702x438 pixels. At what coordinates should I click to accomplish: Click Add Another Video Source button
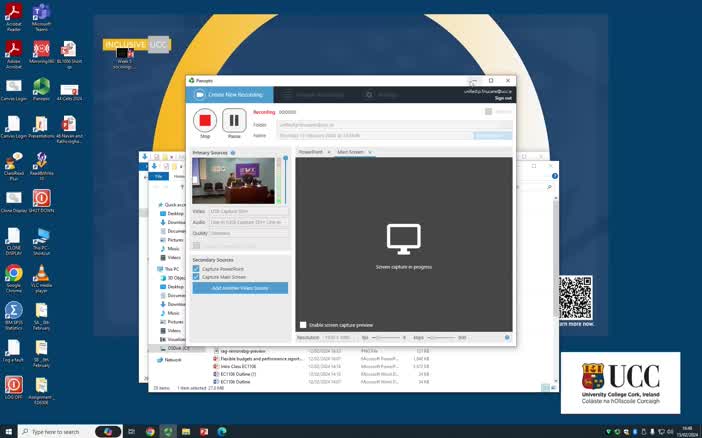pyautogui.click(x=240, y=288)
